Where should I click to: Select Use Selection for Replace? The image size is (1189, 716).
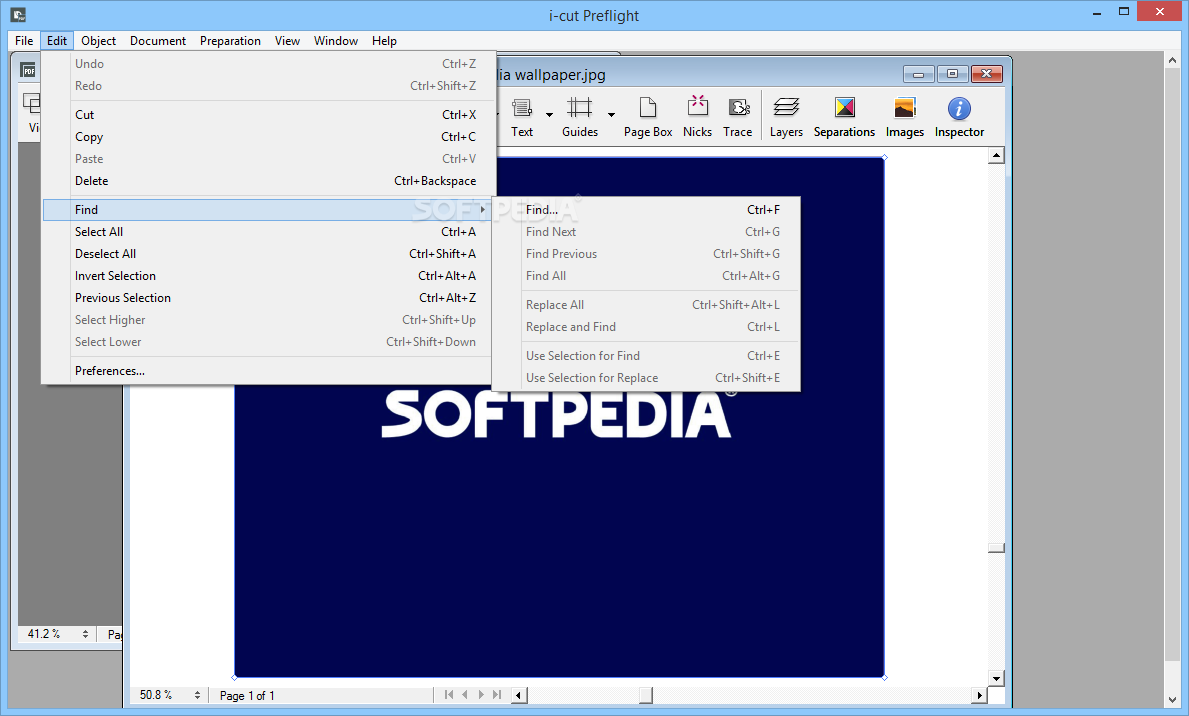(646, 377)
